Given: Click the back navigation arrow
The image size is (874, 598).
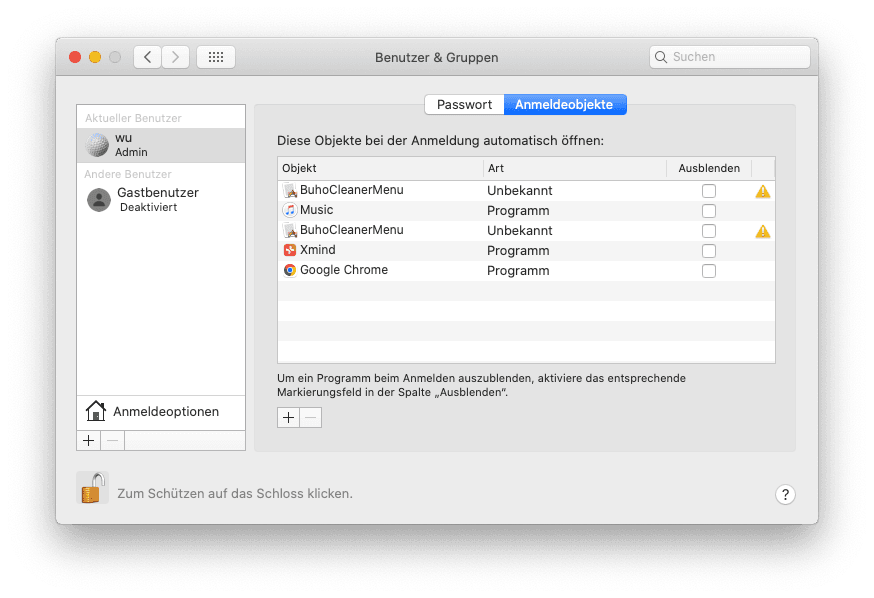Looking at the screenshot, I should tap(146, 57).
